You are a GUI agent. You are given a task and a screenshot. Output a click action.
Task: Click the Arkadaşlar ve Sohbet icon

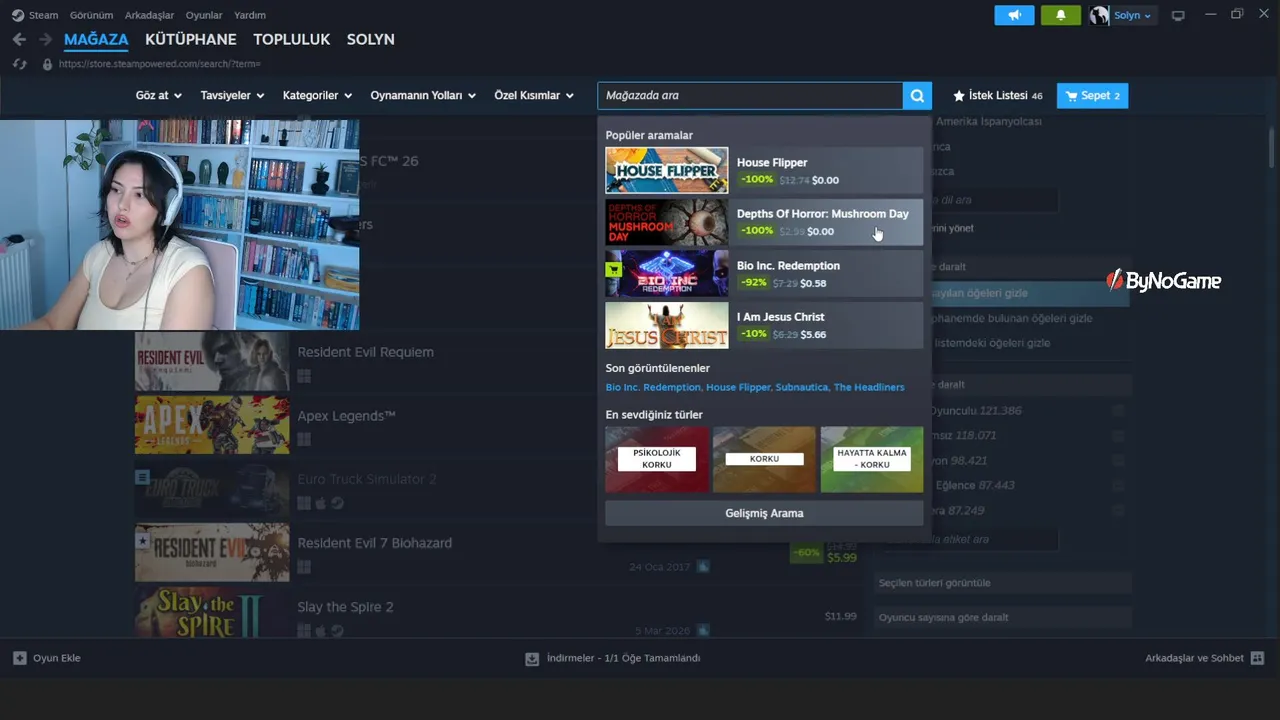click(x=1257, y=658)
